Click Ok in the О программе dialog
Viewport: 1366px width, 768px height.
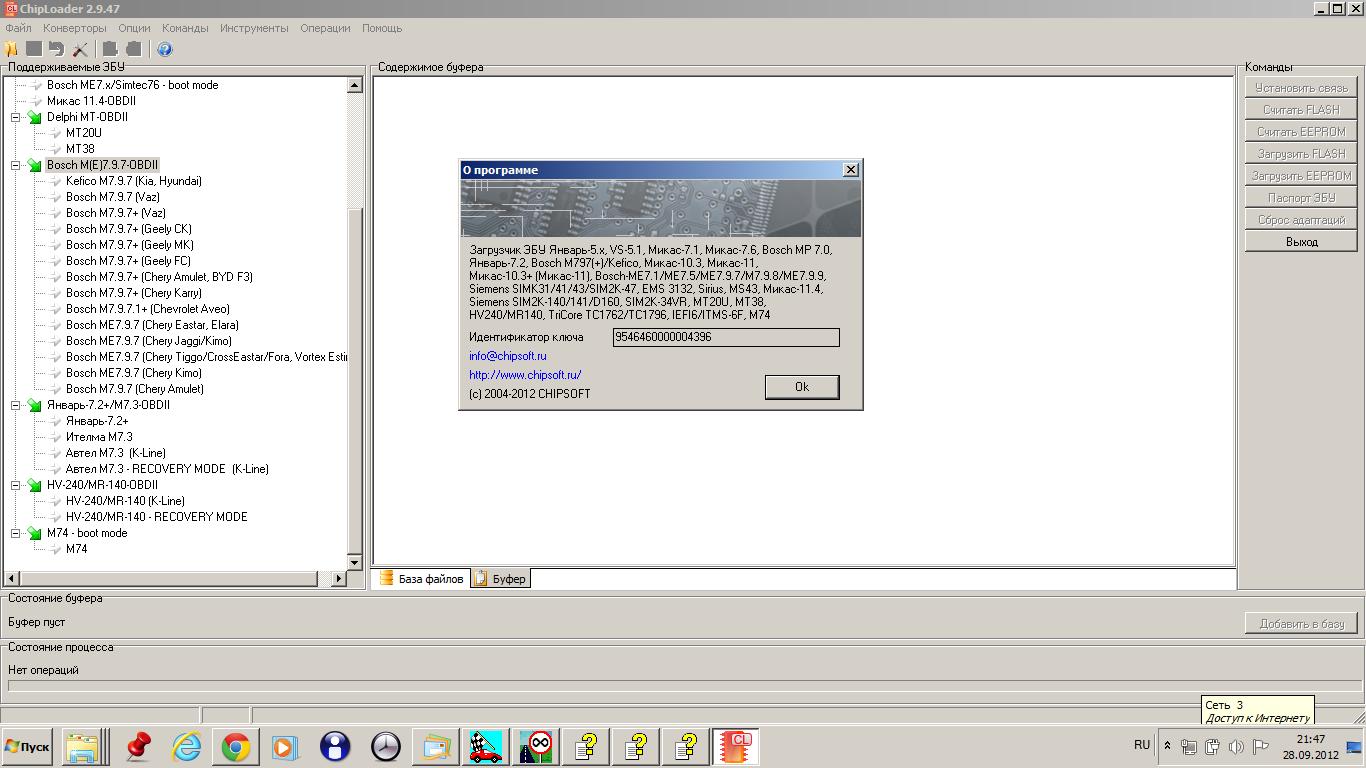(x=802, y=387)
